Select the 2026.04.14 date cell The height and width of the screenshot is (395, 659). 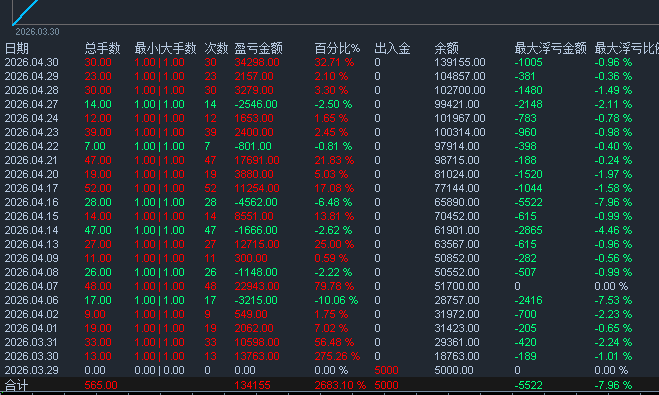coord(32,230)
